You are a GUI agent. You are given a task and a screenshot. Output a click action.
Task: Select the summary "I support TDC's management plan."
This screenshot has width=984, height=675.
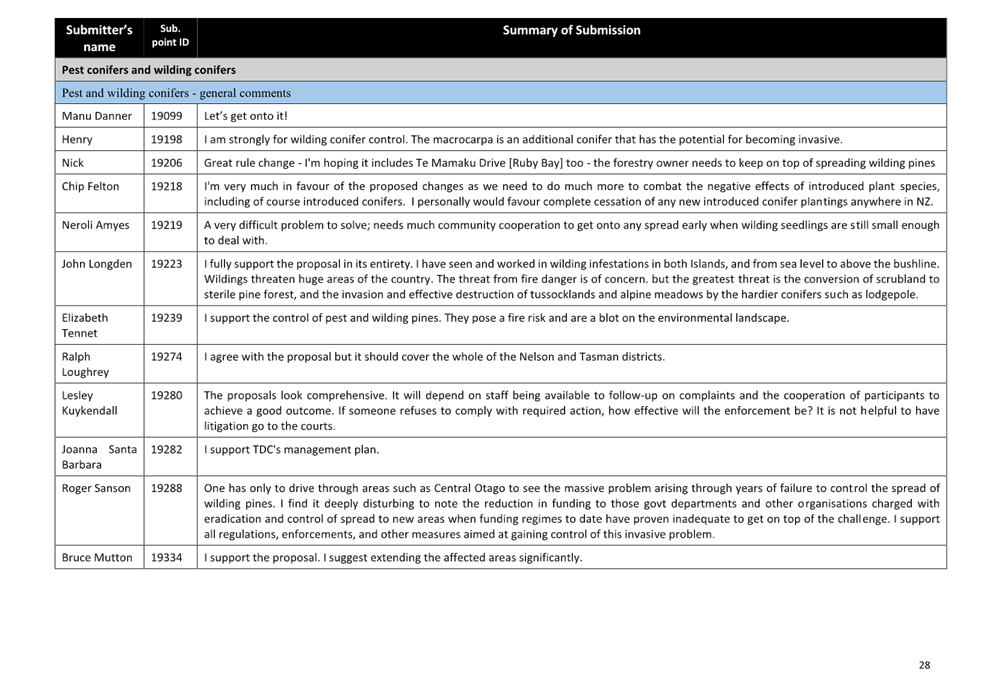[291, 450]
